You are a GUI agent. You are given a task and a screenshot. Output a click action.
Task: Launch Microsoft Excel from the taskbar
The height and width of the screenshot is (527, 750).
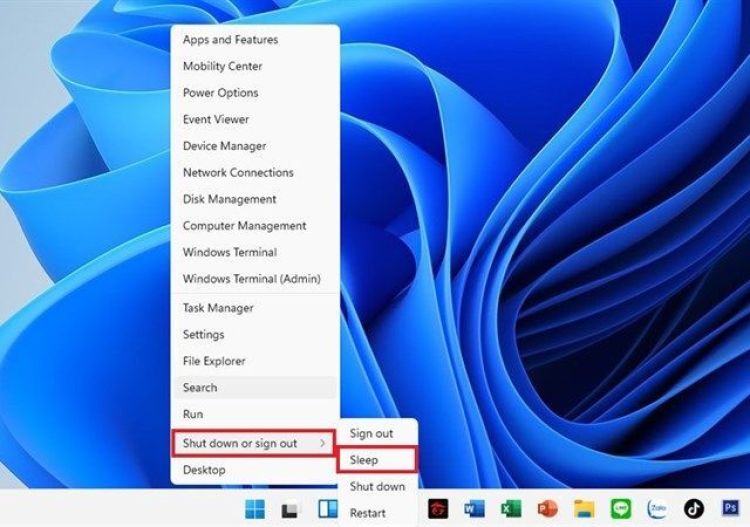pyautogui.click(x=511, y=508)
